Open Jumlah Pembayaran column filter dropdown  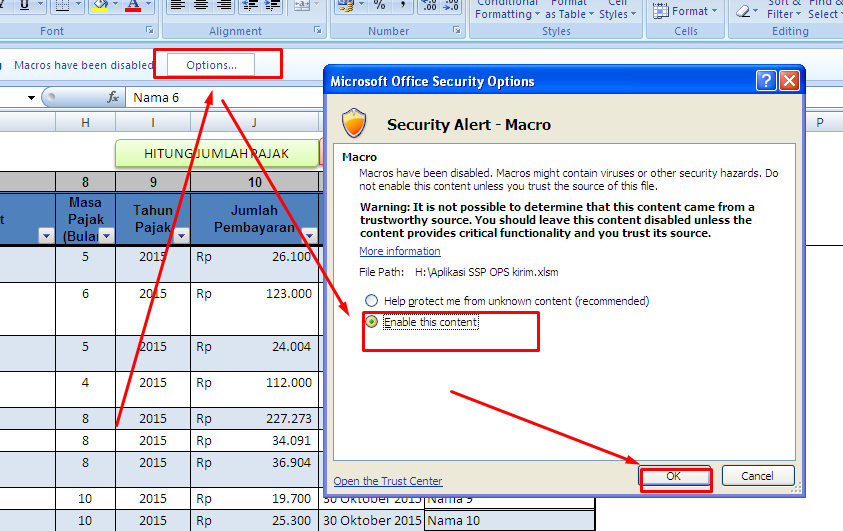[310, 235]
